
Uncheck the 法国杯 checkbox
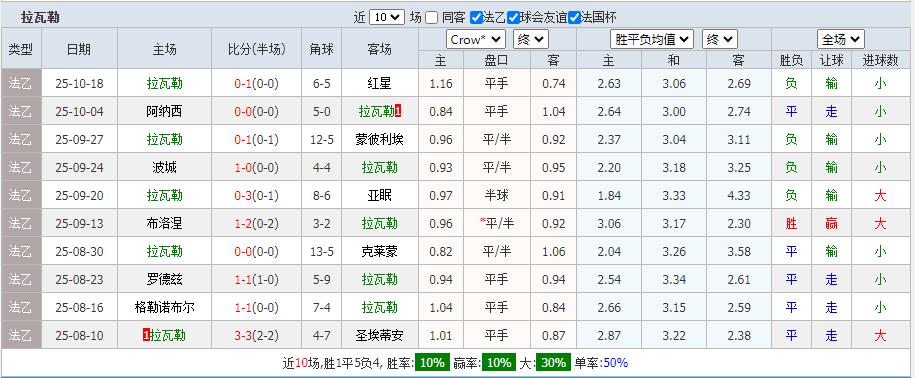(574, 18)
